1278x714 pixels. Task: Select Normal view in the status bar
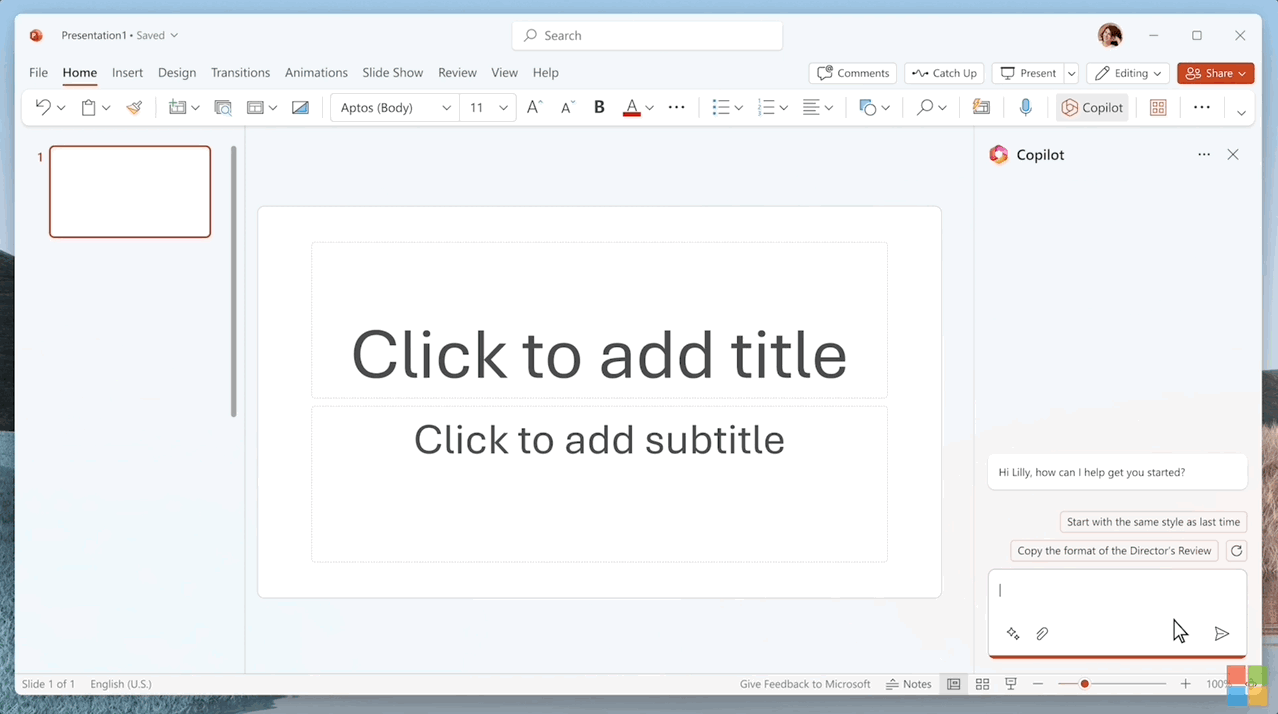953,684
